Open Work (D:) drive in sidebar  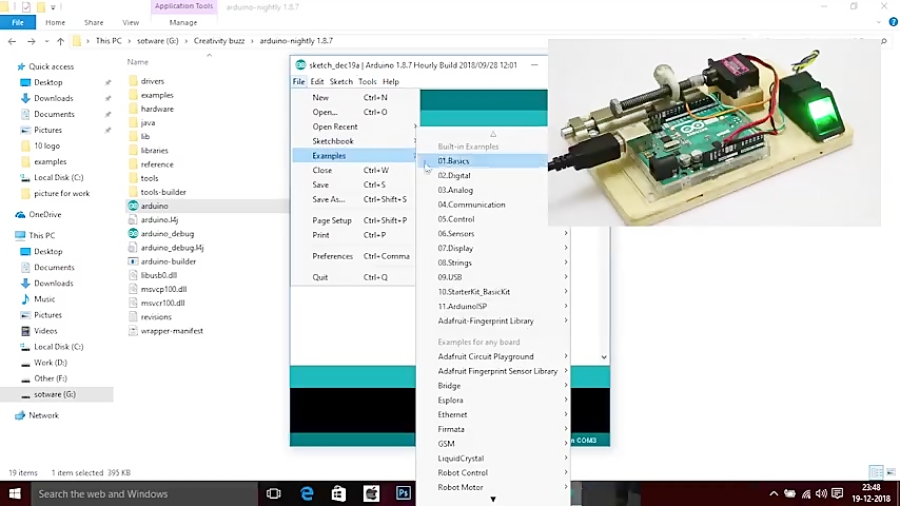(x=50, y=363)
